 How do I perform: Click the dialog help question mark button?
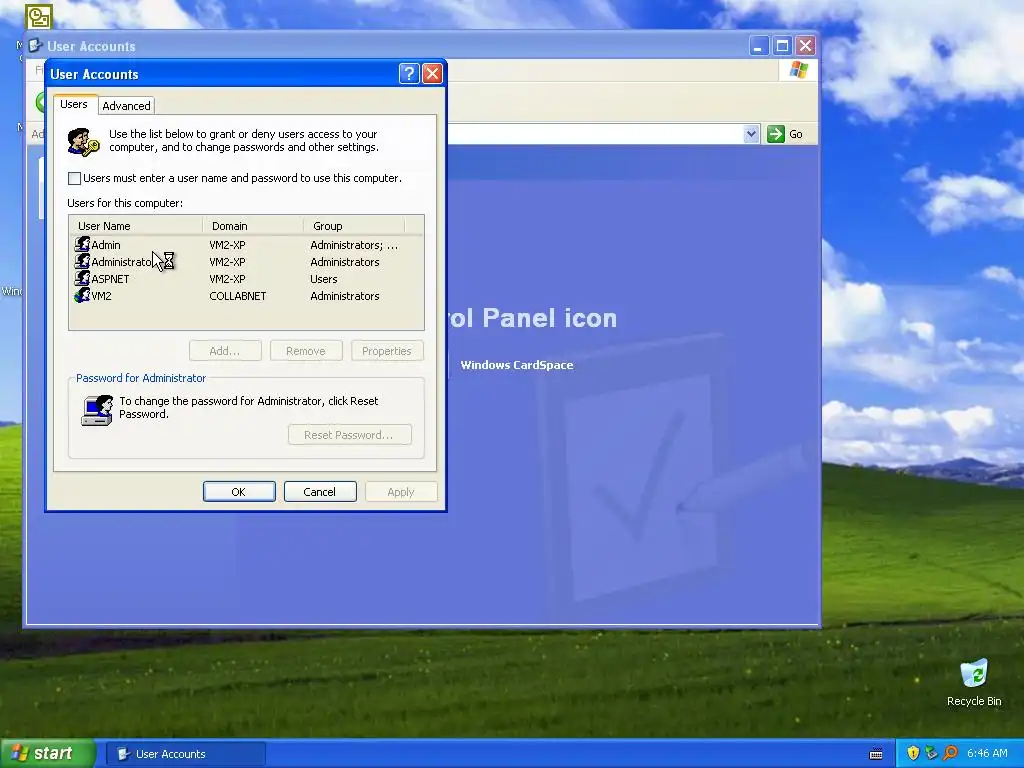pos(409,74)
